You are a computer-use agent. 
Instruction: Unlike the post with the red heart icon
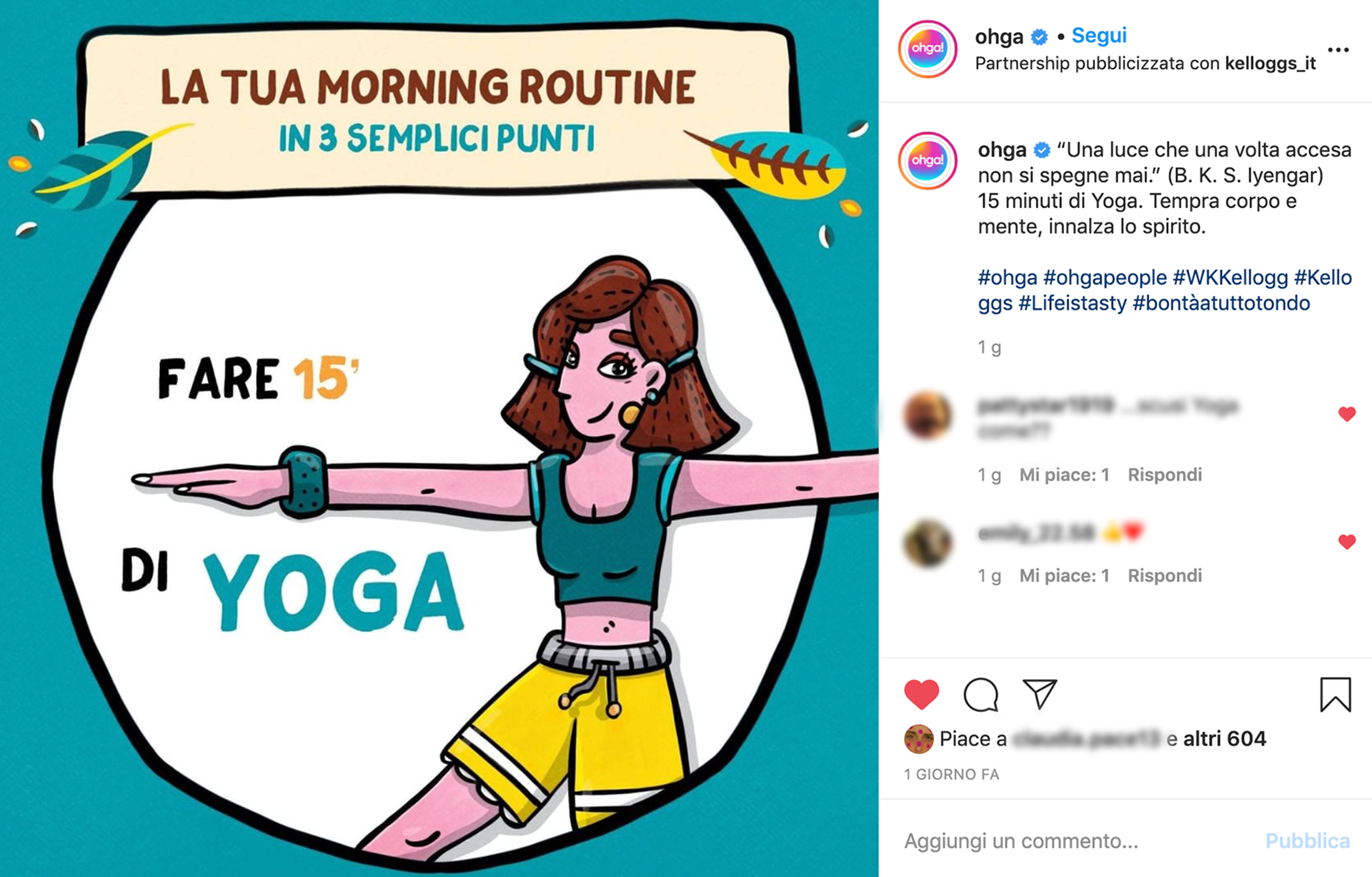click(x=921, y=694)
